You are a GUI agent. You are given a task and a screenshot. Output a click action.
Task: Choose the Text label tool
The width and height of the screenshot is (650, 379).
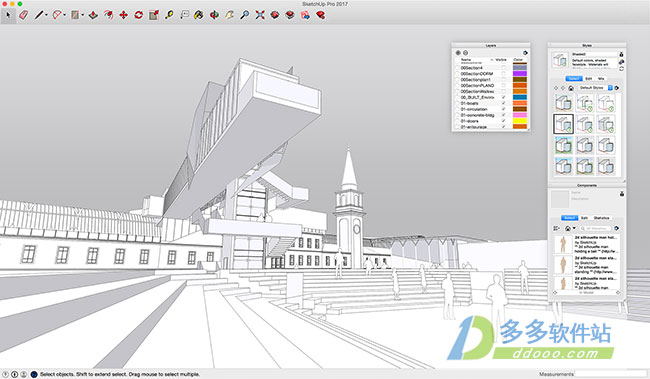coord(184,15)
